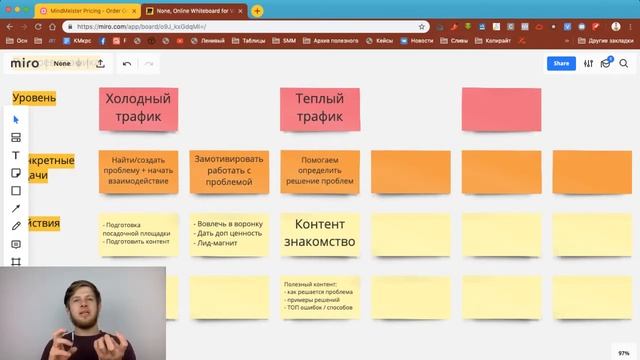Open the Кейсы bookmark
The image size is (640, 360).
click(x=380, y=41)
